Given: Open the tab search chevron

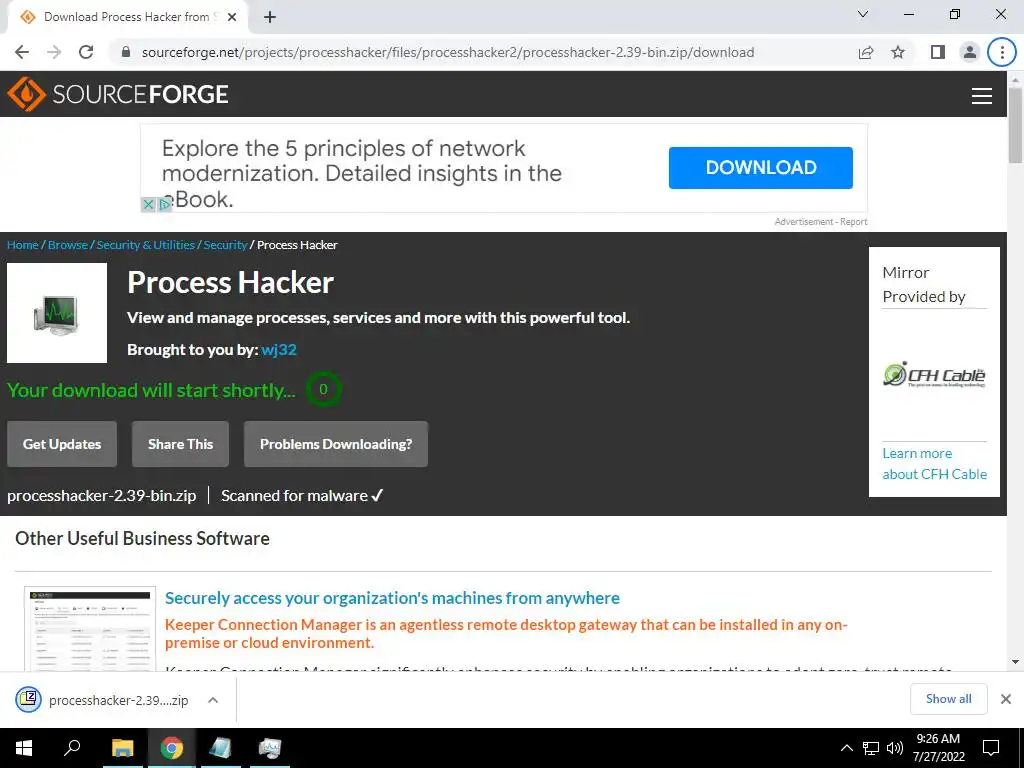Looking at the screenshot, I should point(863,14).
